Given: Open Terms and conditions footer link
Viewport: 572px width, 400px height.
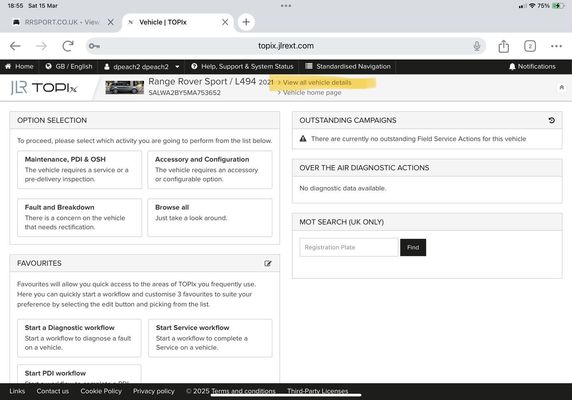Looking at the screenshot, I should coord(243,391).
